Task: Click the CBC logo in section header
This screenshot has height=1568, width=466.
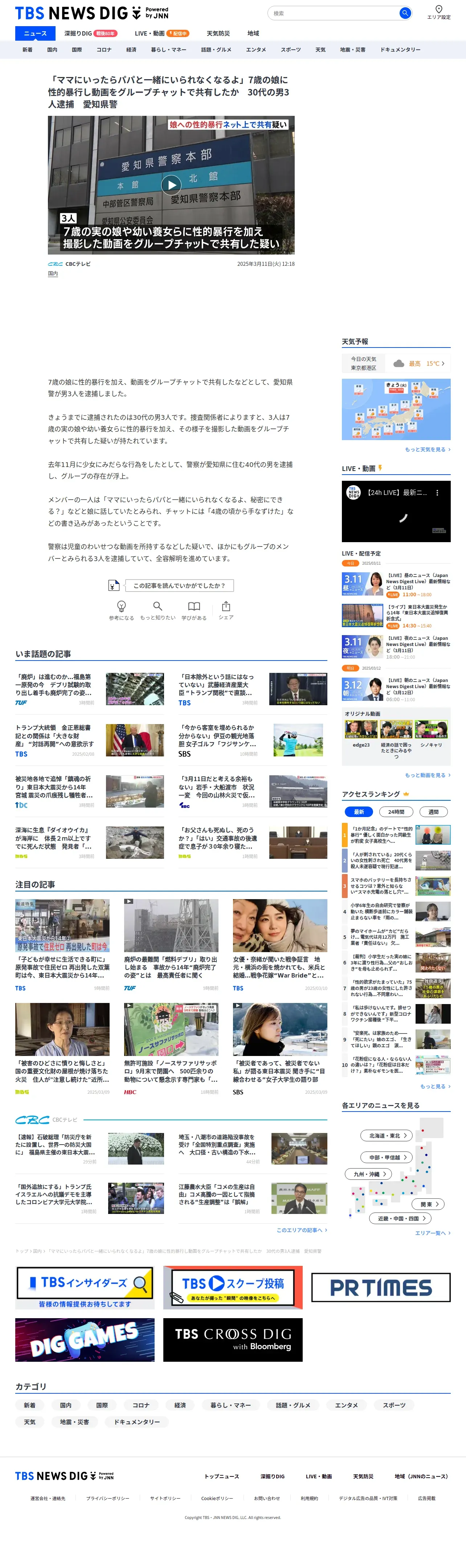Action: [32, 1120]
